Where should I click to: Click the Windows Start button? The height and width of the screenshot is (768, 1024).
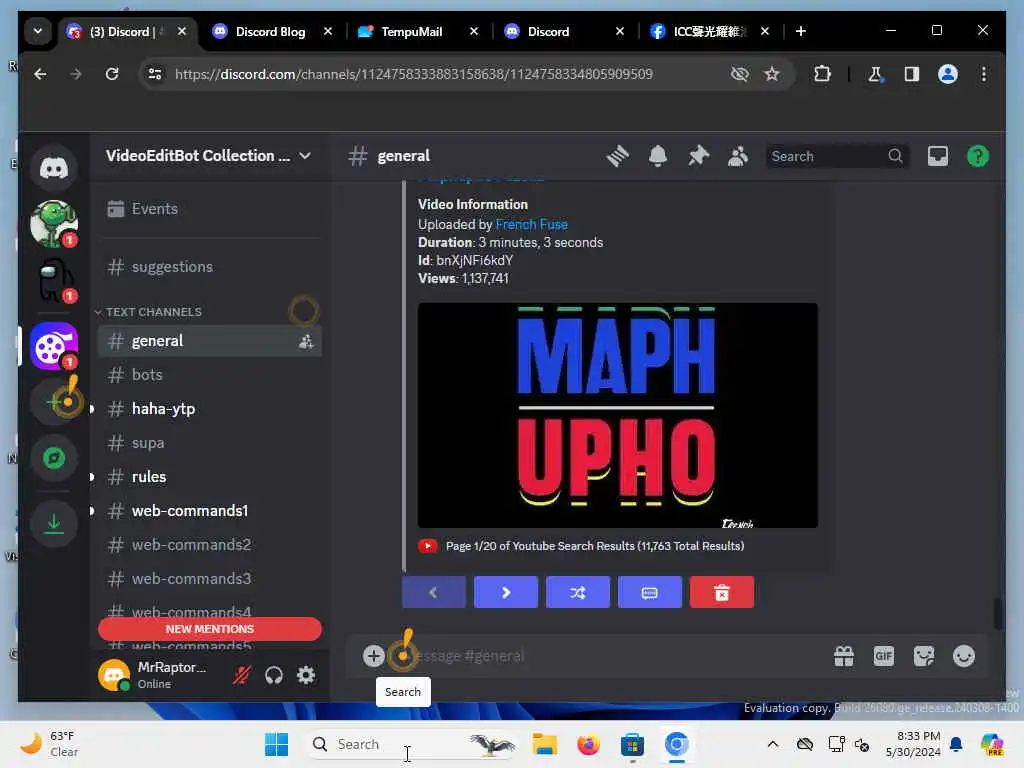point(276,744)
